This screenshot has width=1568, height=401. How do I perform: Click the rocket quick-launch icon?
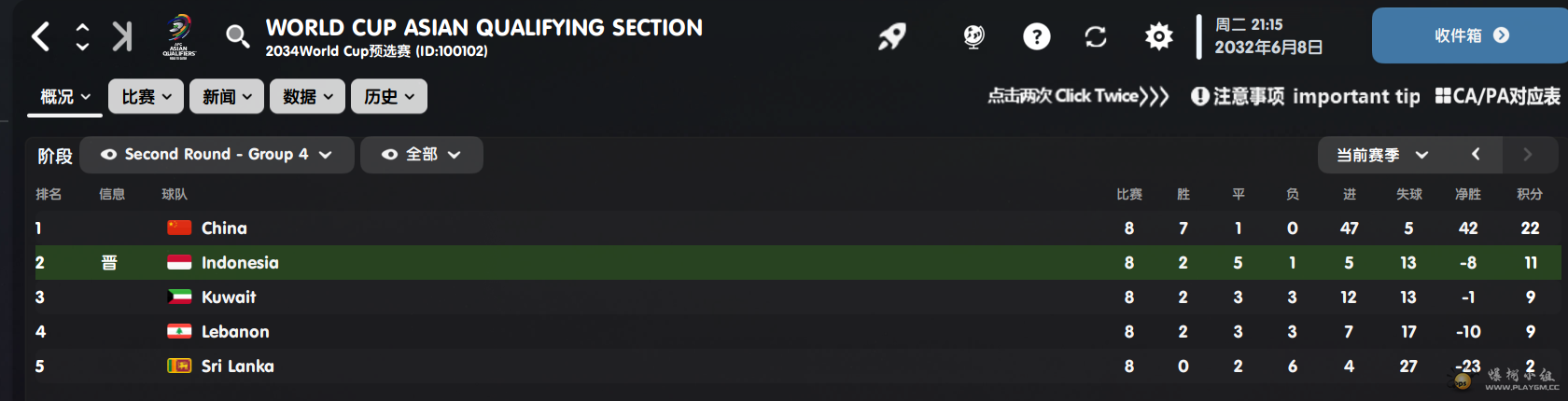892,36
